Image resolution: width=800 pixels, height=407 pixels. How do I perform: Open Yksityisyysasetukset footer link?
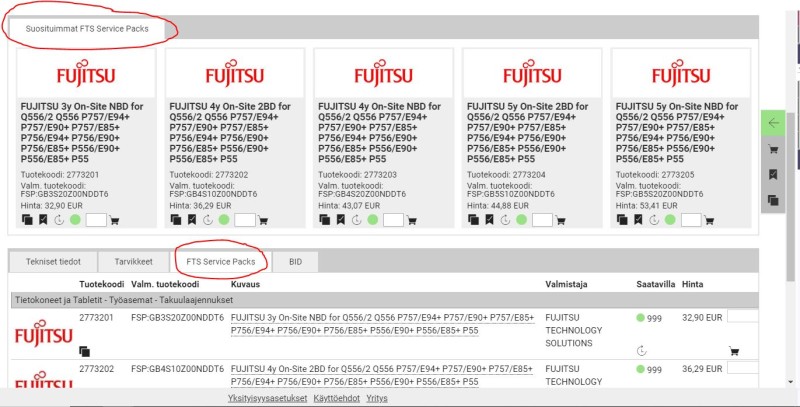pos(267,398)
